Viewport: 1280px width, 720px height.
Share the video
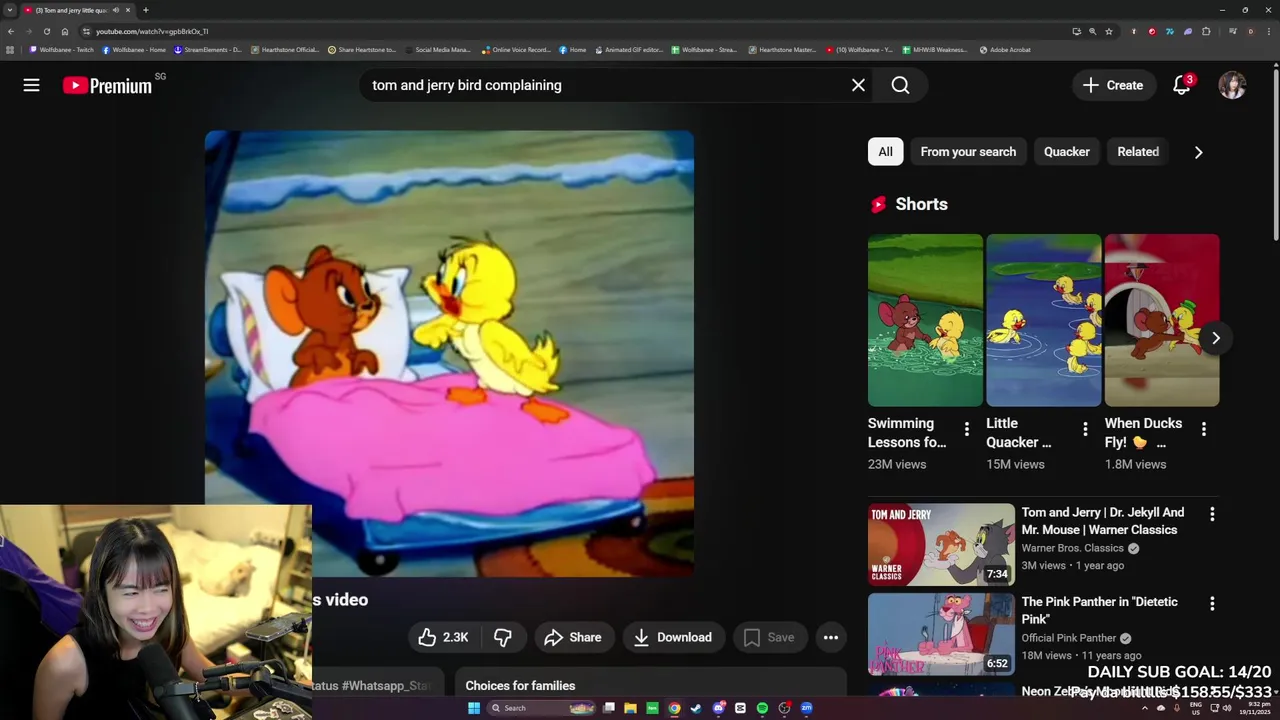(572, 637)
